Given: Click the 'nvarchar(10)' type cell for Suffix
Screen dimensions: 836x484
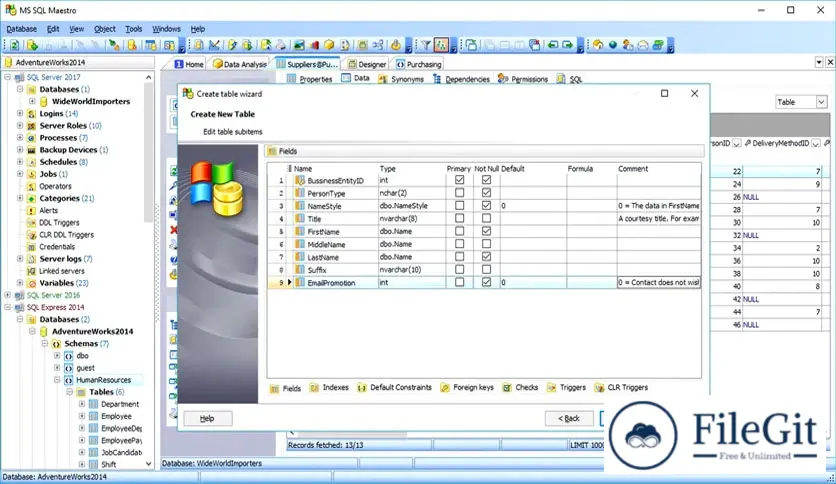Looking at the screenshot, I should click(412, 270).
